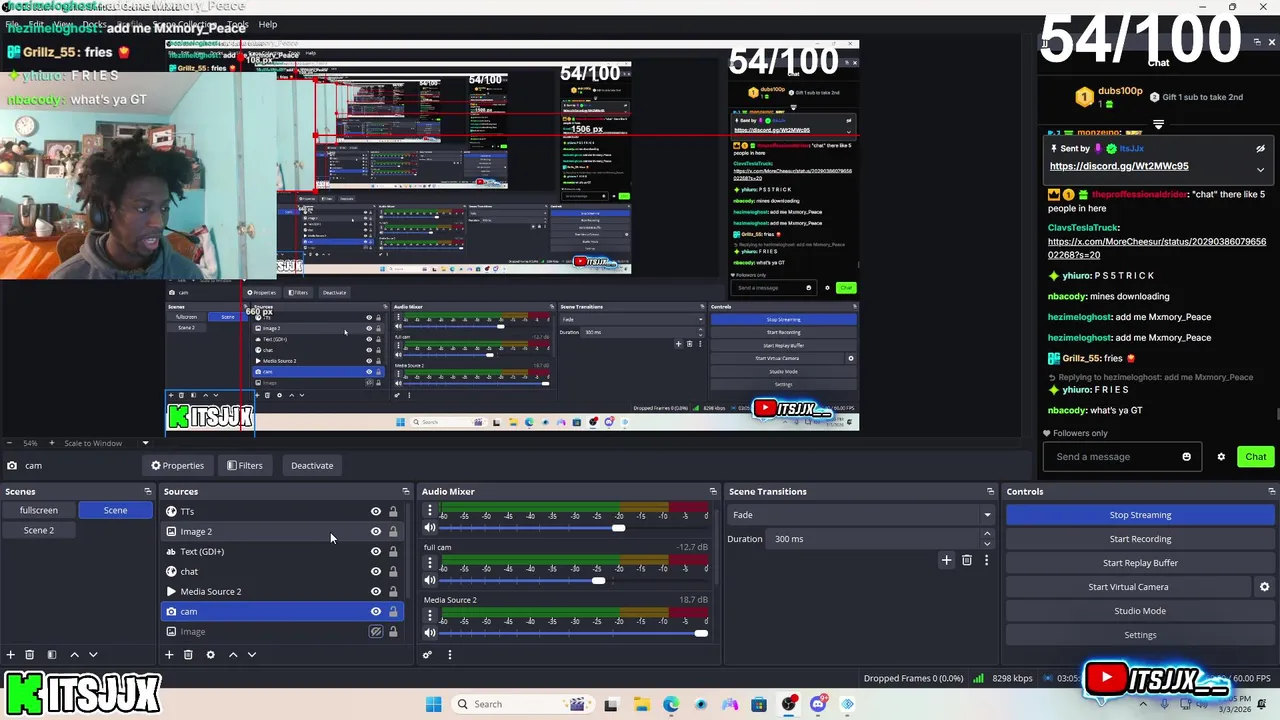
Task: Open scene filters icon in Scenes dock
Action: [51, 655]
